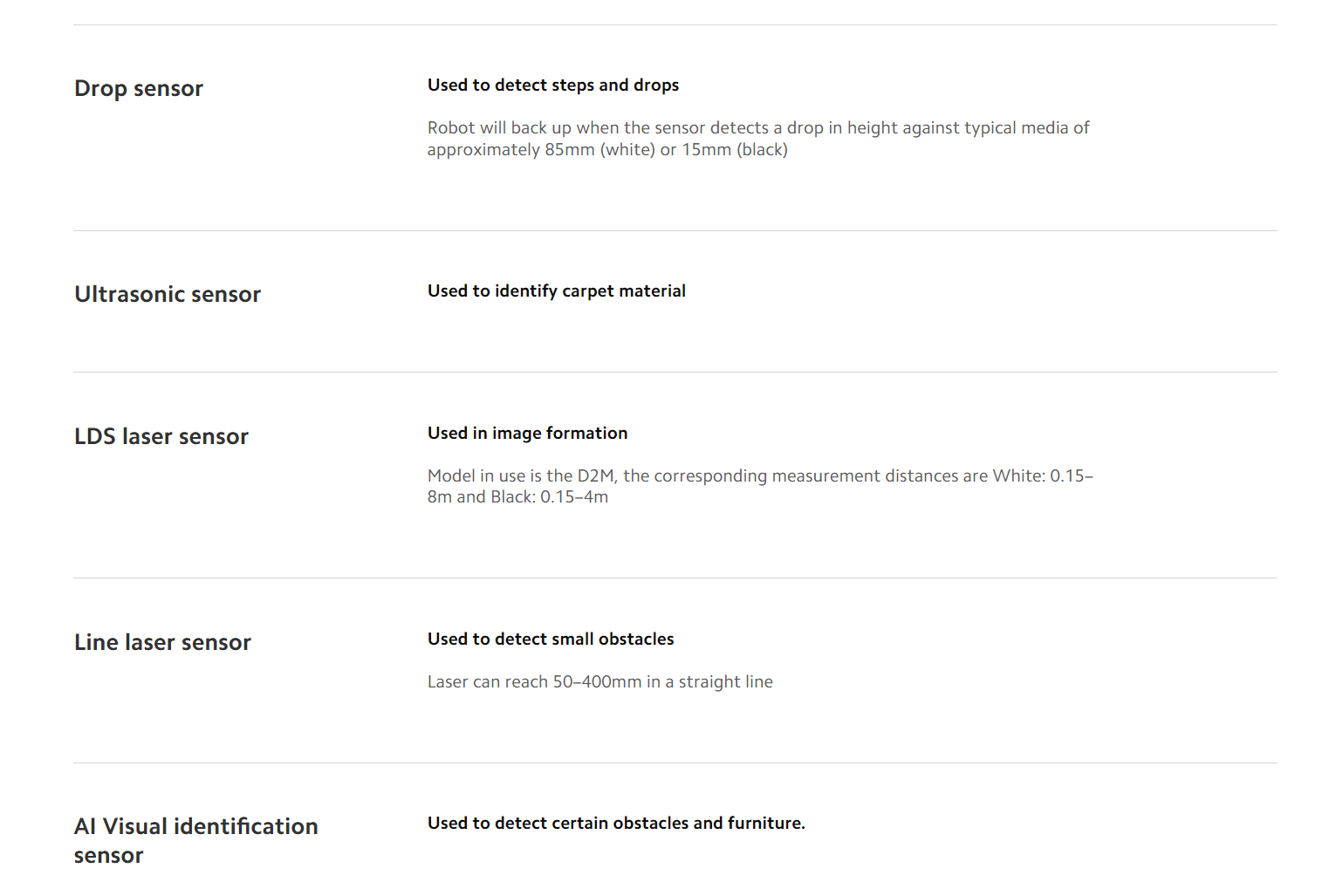The width and height of the screenshot is (1329, 896).
Task: Click 'Used to detect steps and drops'
Action: (553, 85)
